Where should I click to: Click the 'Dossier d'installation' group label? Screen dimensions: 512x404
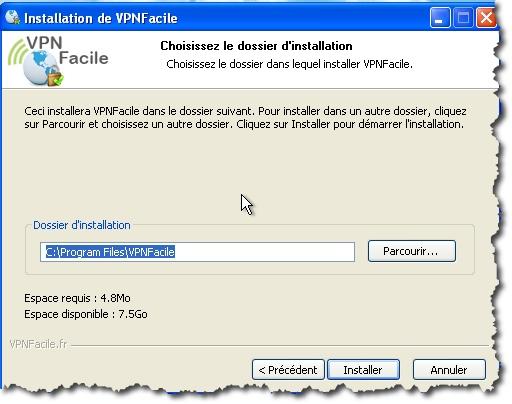(x=82, y=225)
